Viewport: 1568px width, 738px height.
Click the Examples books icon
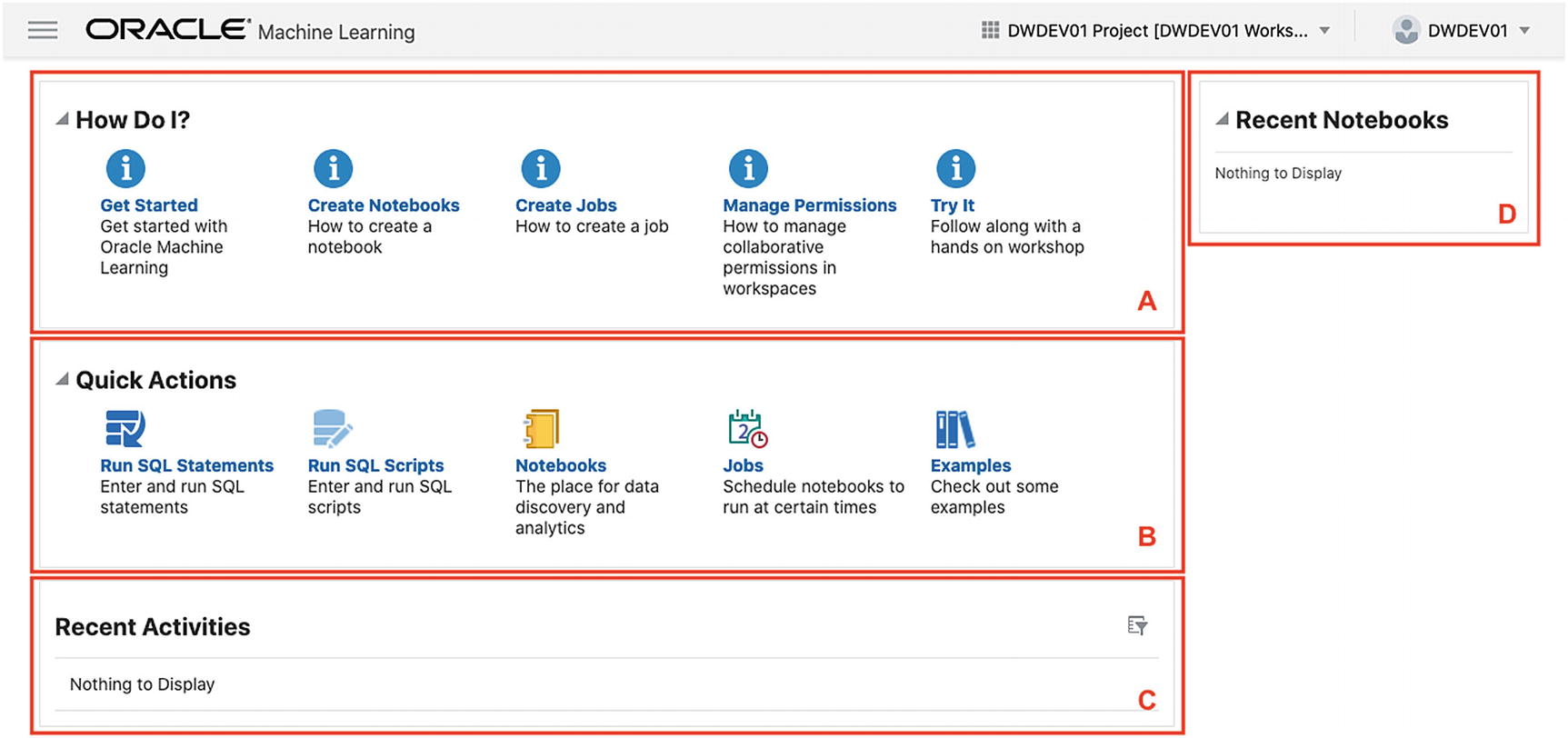pos(955,429)
